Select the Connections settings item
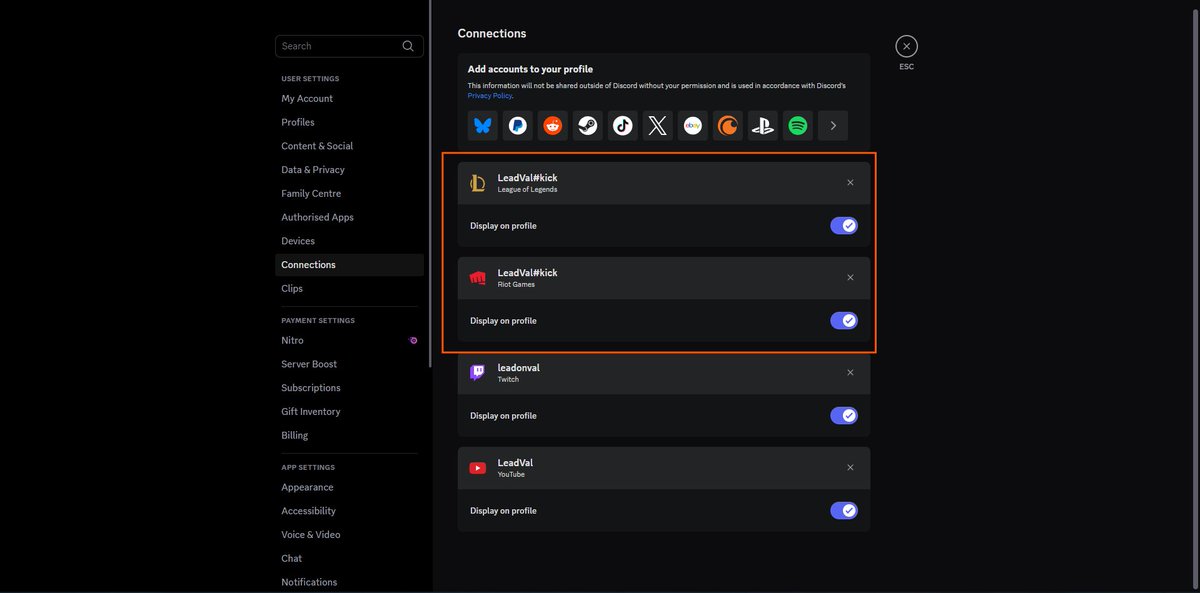 coord(349,265)
